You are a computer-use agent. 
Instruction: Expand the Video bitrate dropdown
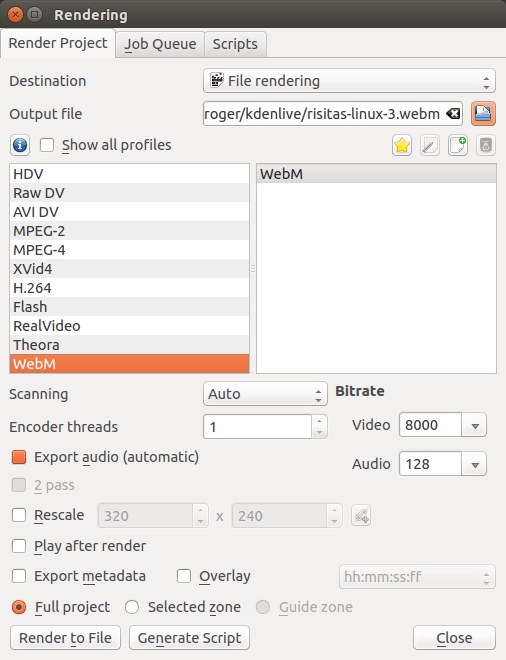[x=475, y=425]
